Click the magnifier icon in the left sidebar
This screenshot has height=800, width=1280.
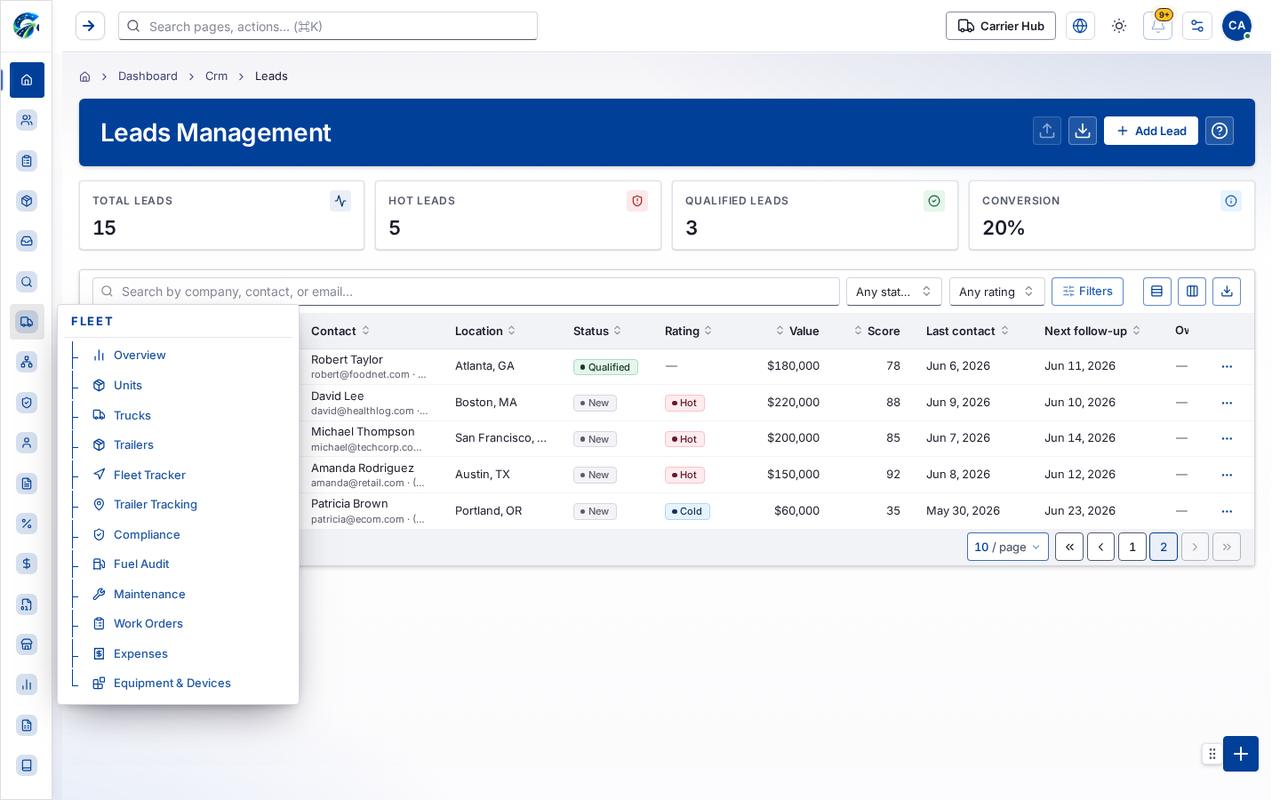27,282
